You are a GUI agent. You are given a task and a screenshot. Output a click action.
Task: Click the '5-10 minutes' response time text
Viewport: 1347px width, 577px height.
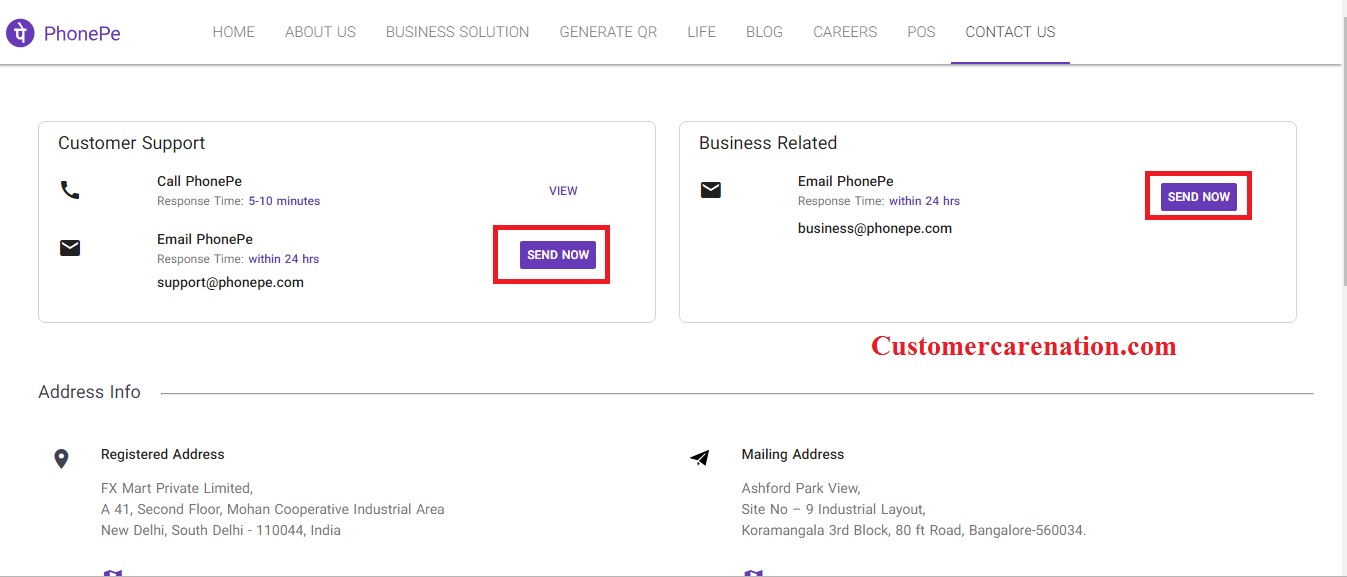tap(284, 201)
